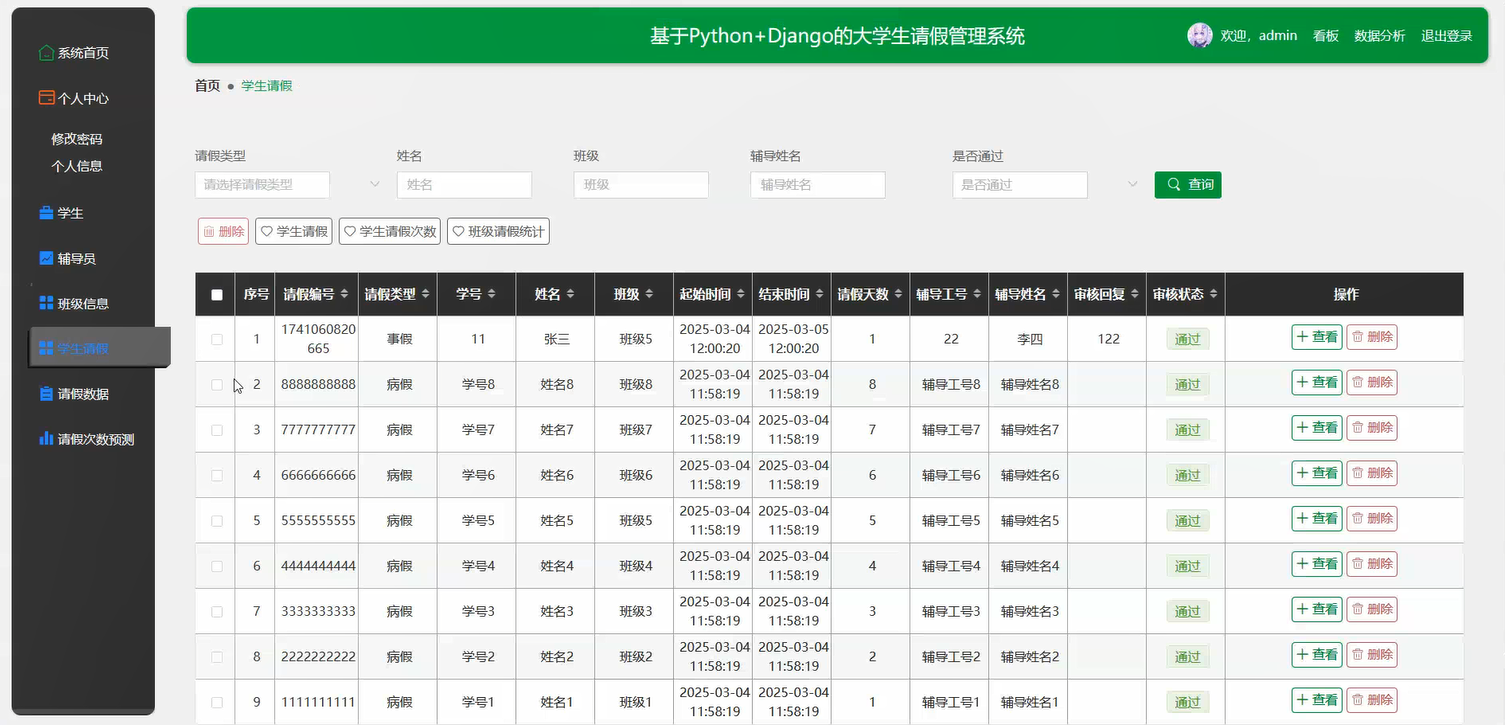The image size is (1505, 725).
Task: Click 查看 for row 张三
Action: (x=1317, y=337)
